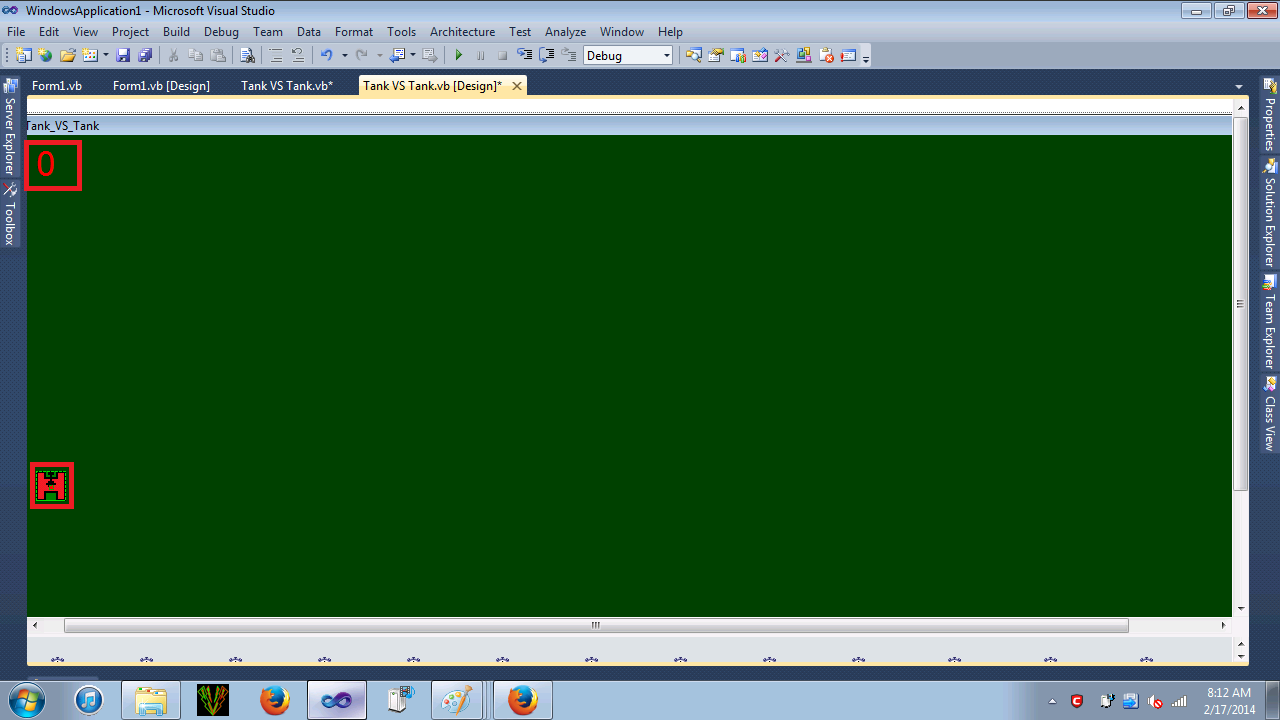Open the Redo history dropdown arrow
Screen dimensions: 1280x720
click(380, 56)
